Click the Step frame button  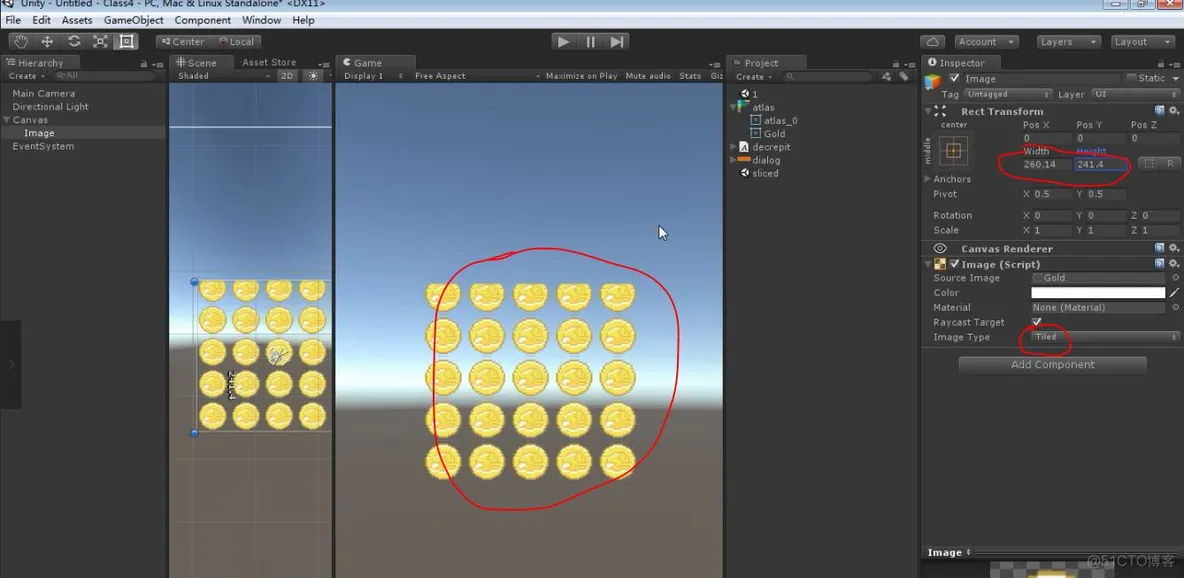tap(617, 42)
